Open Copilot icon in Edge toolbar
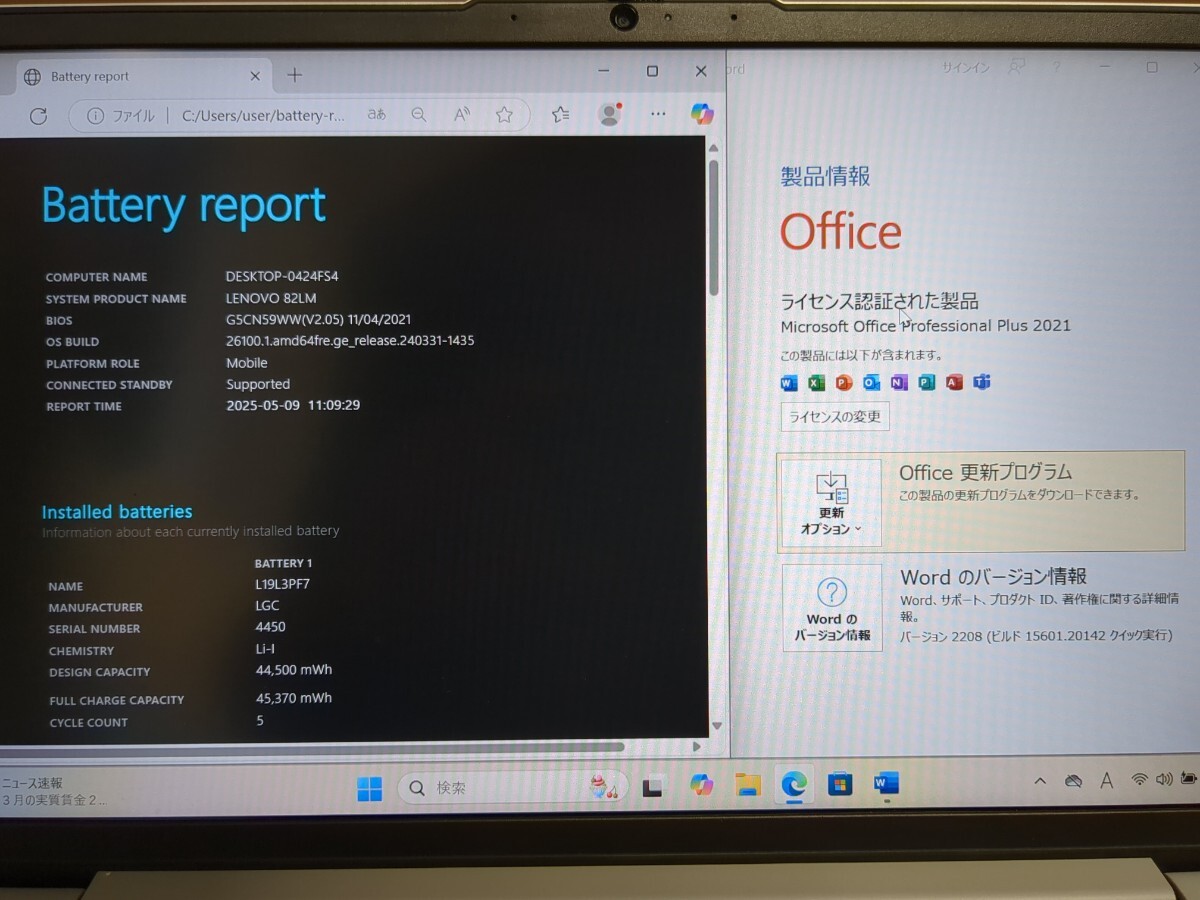The image size is (1200, 900). point(703,114)
